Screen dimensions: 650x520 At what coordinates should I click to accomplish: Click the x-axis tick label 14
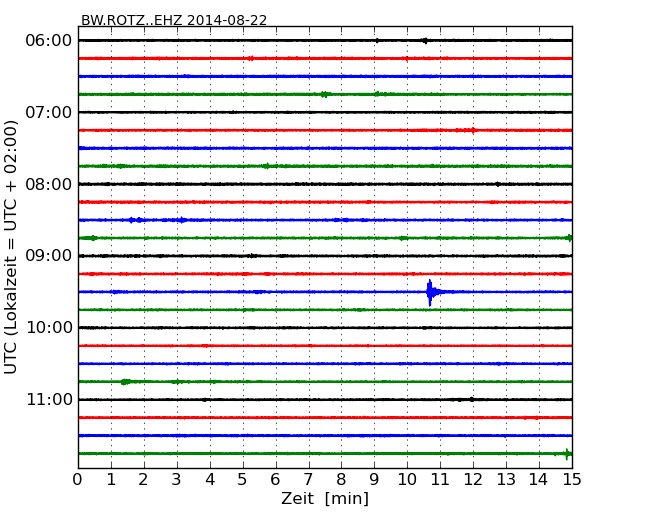tap(539, 480)
